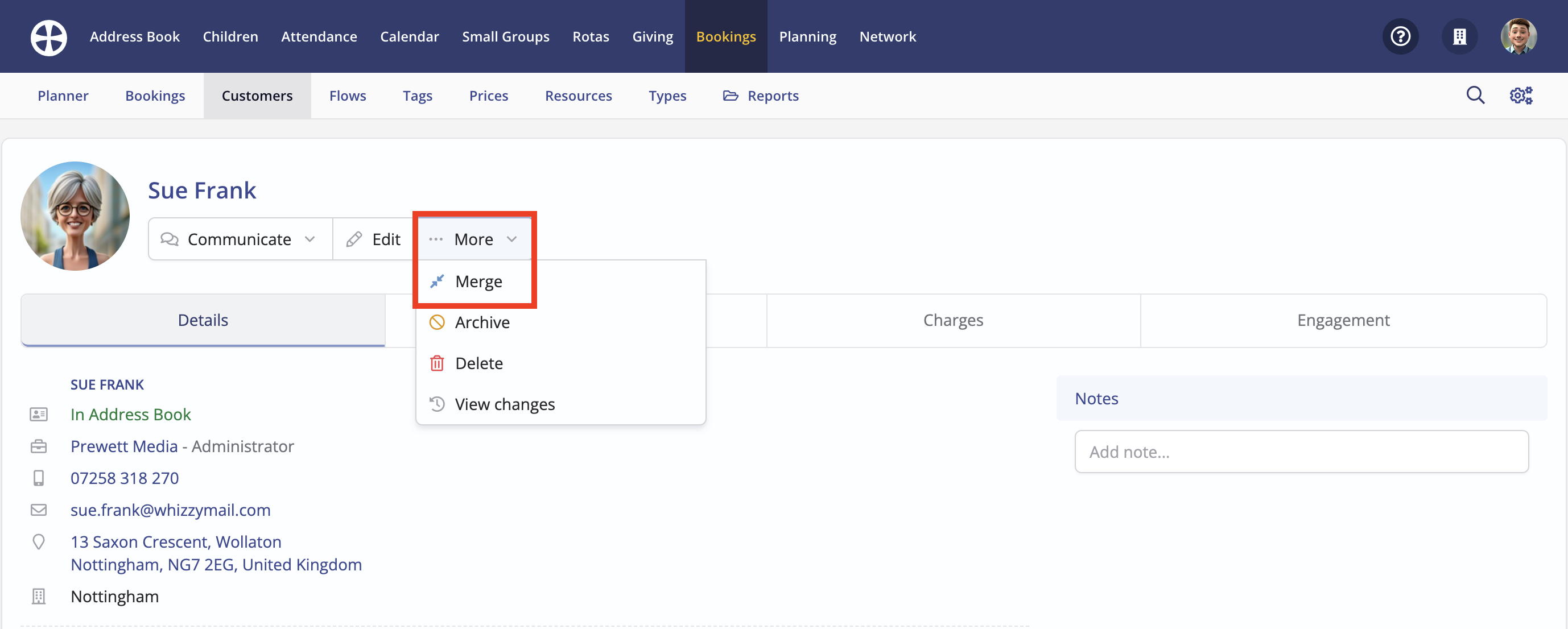Click the Add note input field
This screenshot has width=1568, height=629.
click(1301, 452)
